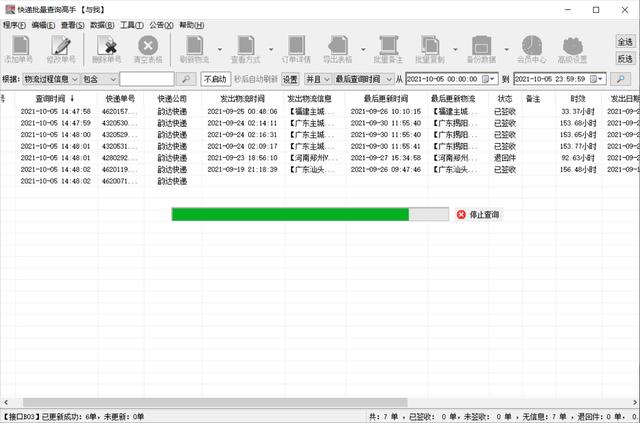Click the 清空表格 (clear table) icon
This screenshot has width=640, height=423.
coord(148,45)
